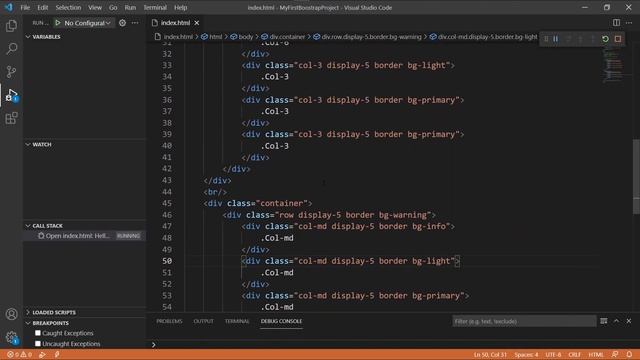Click the index.html breadcrumb item
Viewport: 640px width, 360px height.
click(x=174, y=37)
